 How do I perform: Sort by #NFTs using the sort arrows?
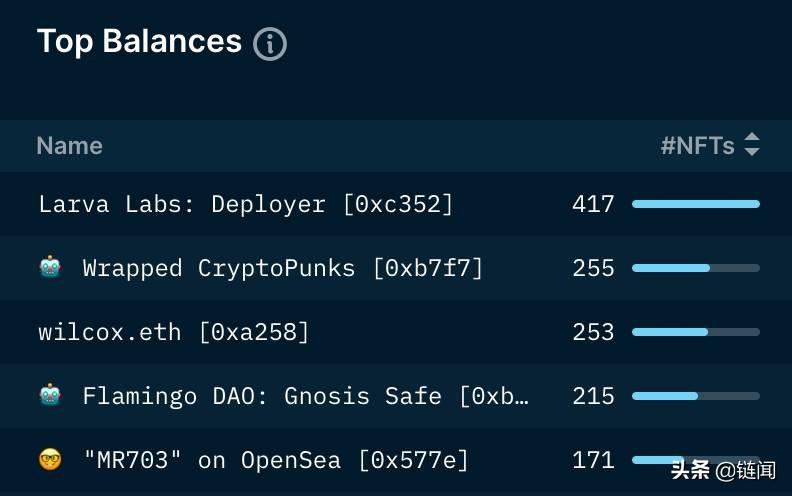(x=752, y=145)
